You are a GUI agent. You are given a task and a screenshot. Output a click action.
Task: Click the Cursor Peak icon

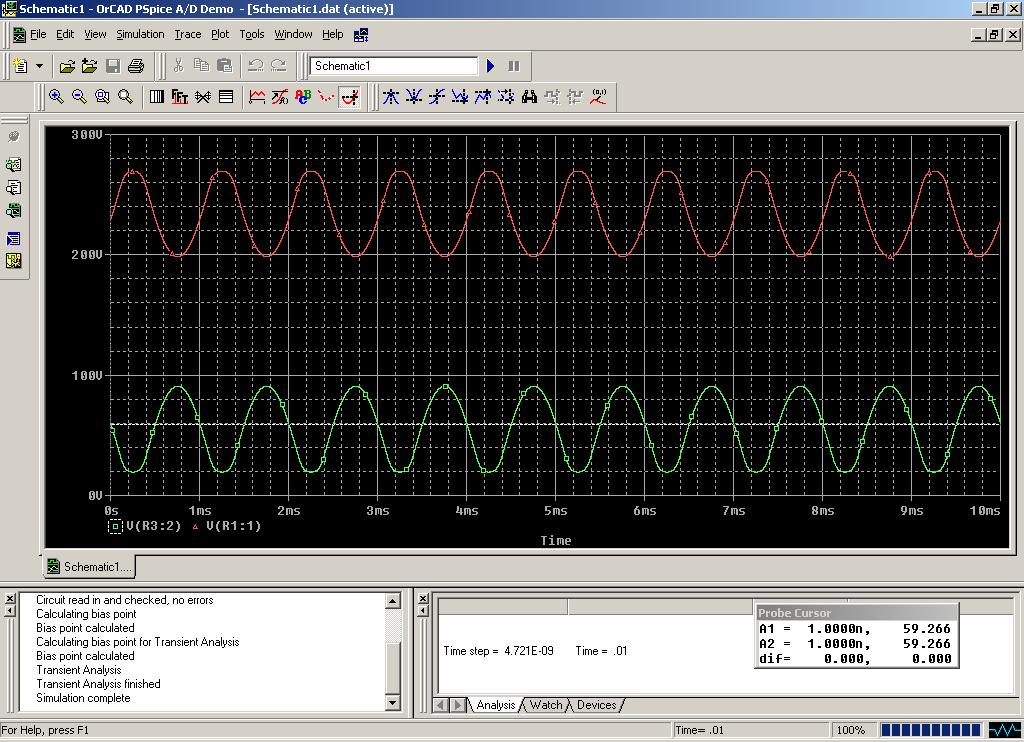point(391,97)
